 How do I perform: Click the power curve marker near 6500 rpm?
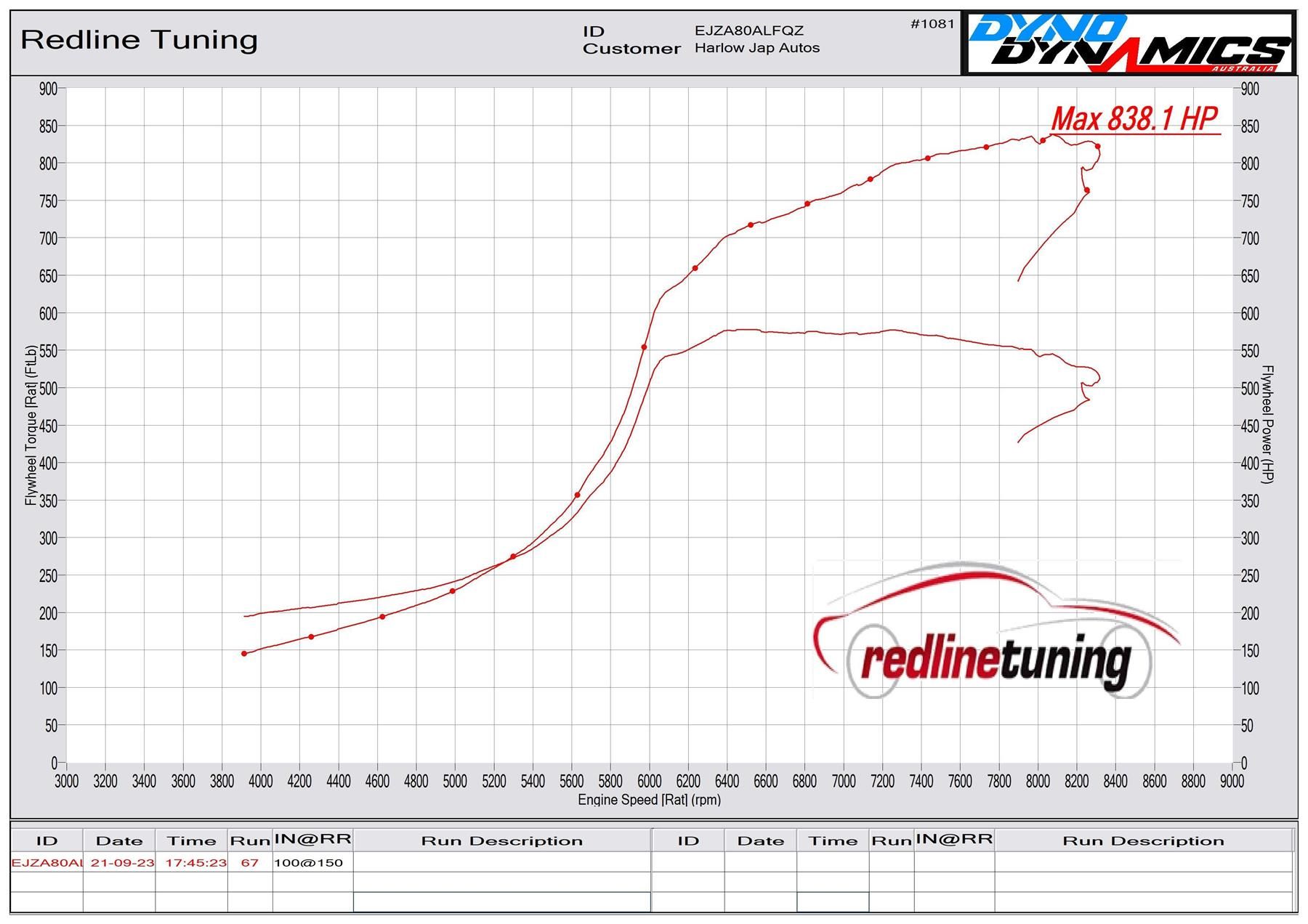(x=751, y=225)
